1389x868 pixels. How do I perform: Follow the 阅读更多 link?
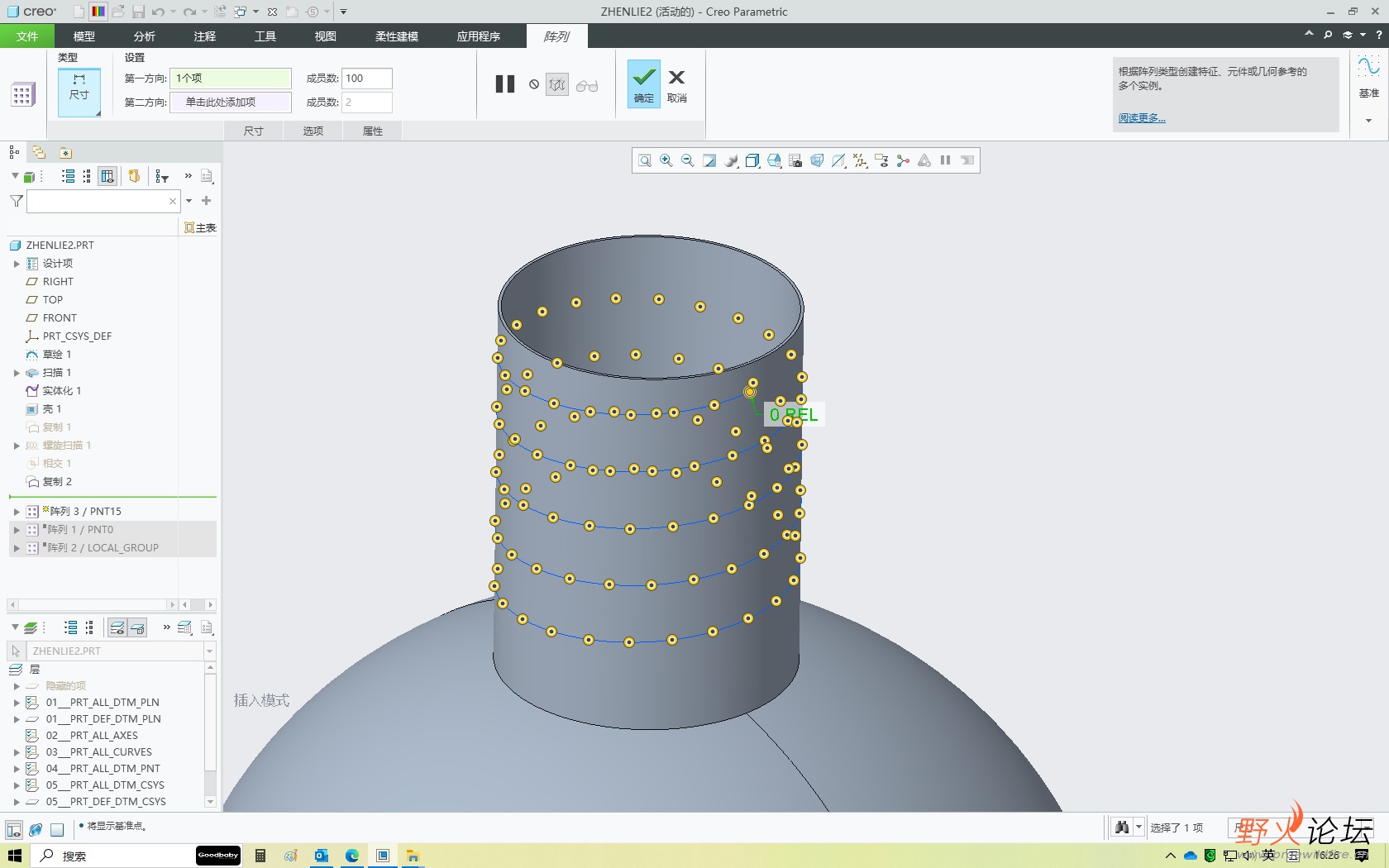tap(1142, 118)
